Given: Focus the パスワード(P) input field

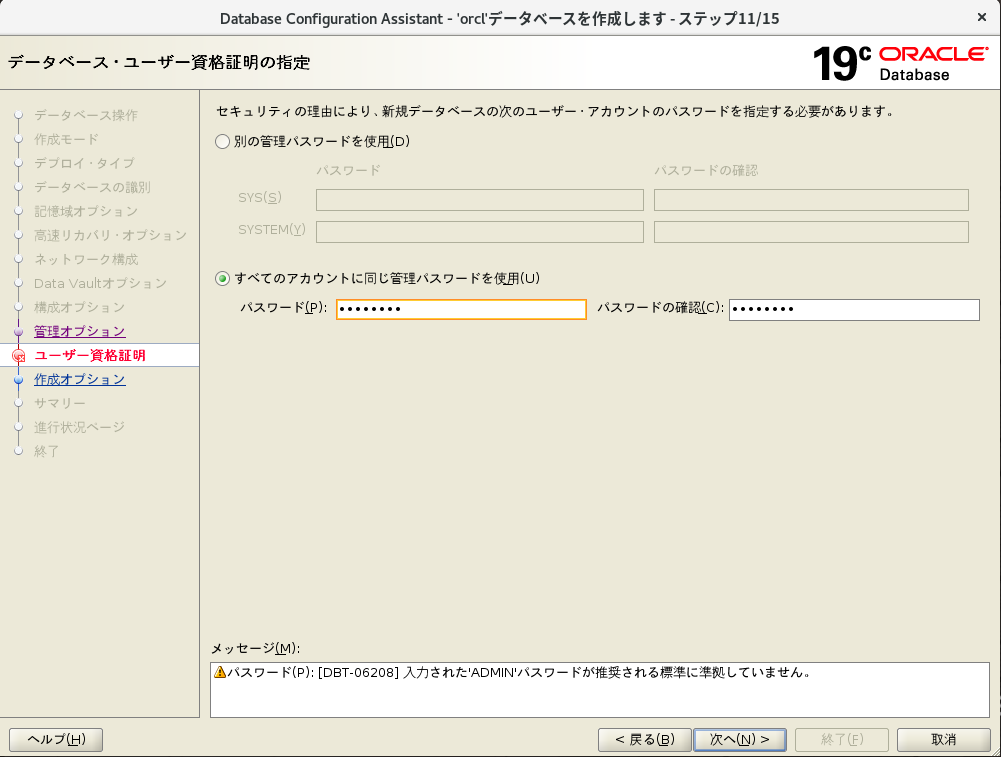Looking at the screenshot, I should click(x=461, y=310).
